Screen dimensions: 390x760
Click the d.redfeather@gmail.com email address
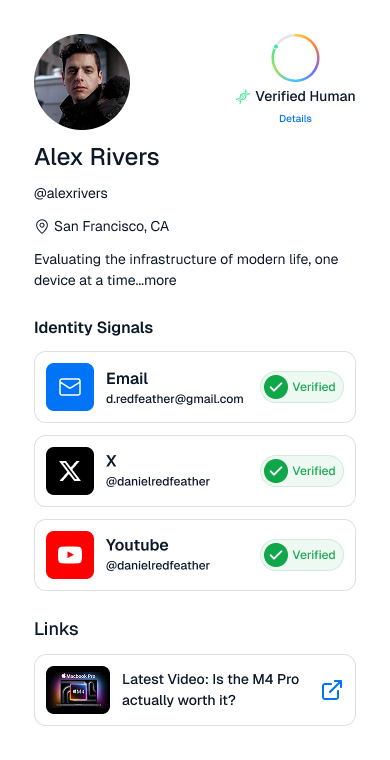pos(174,399)
